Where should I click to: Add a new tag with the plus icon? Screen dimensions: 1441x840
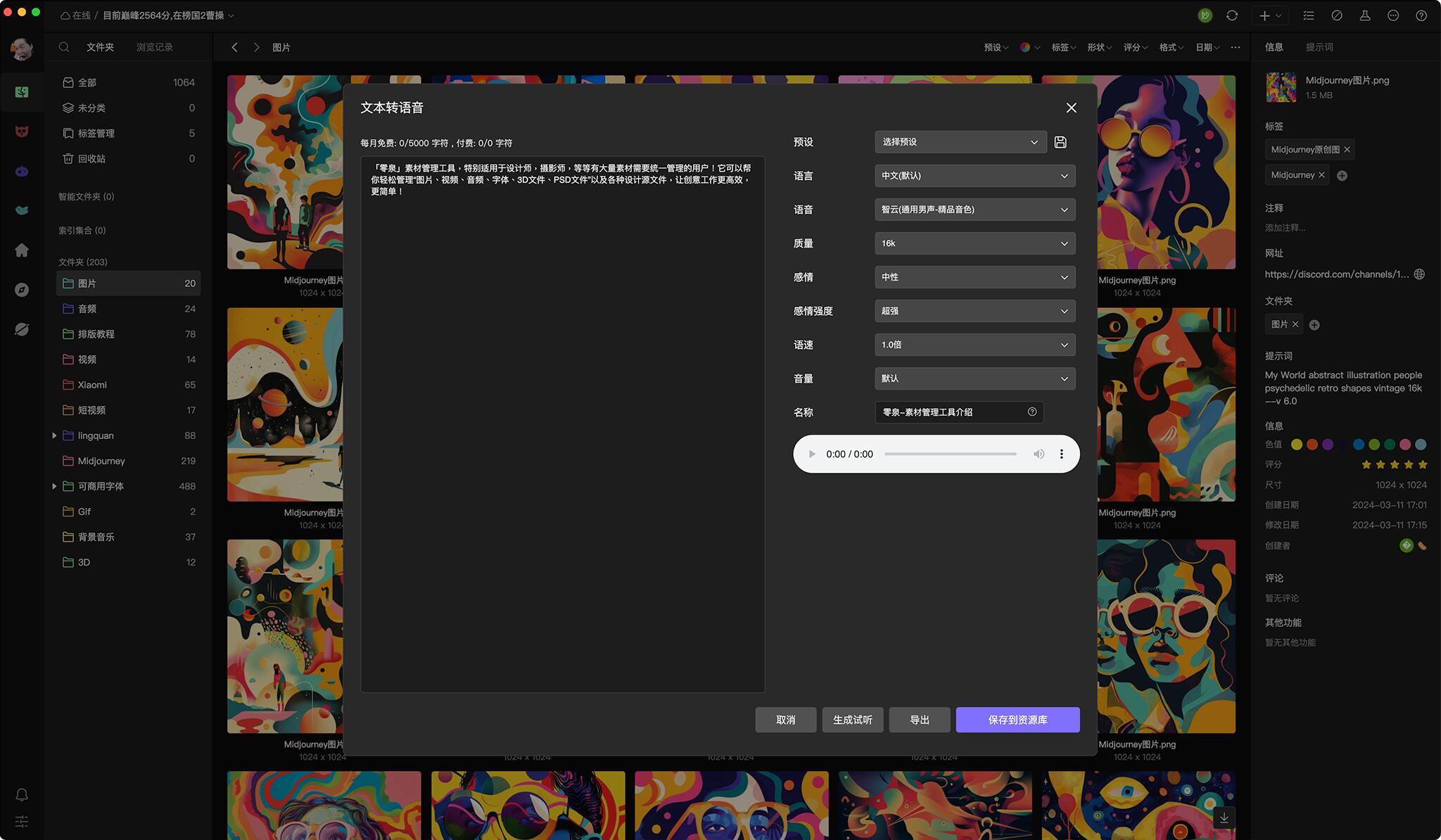1342,176
